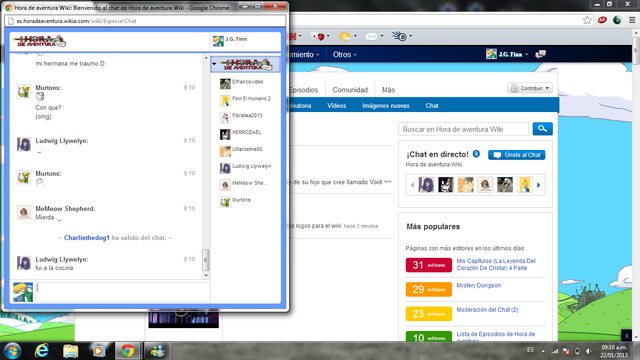
Task: Click the notifications speech bubble icon
Action: 540,54
